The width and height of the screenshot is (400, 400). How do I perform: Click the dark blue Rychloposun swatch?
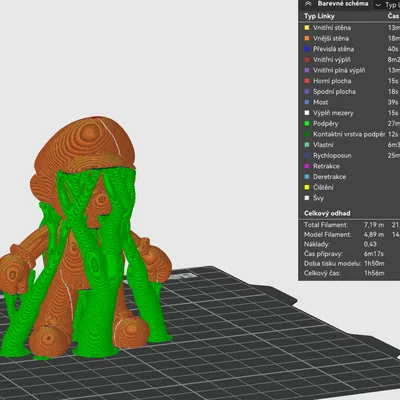click(307, 156)
